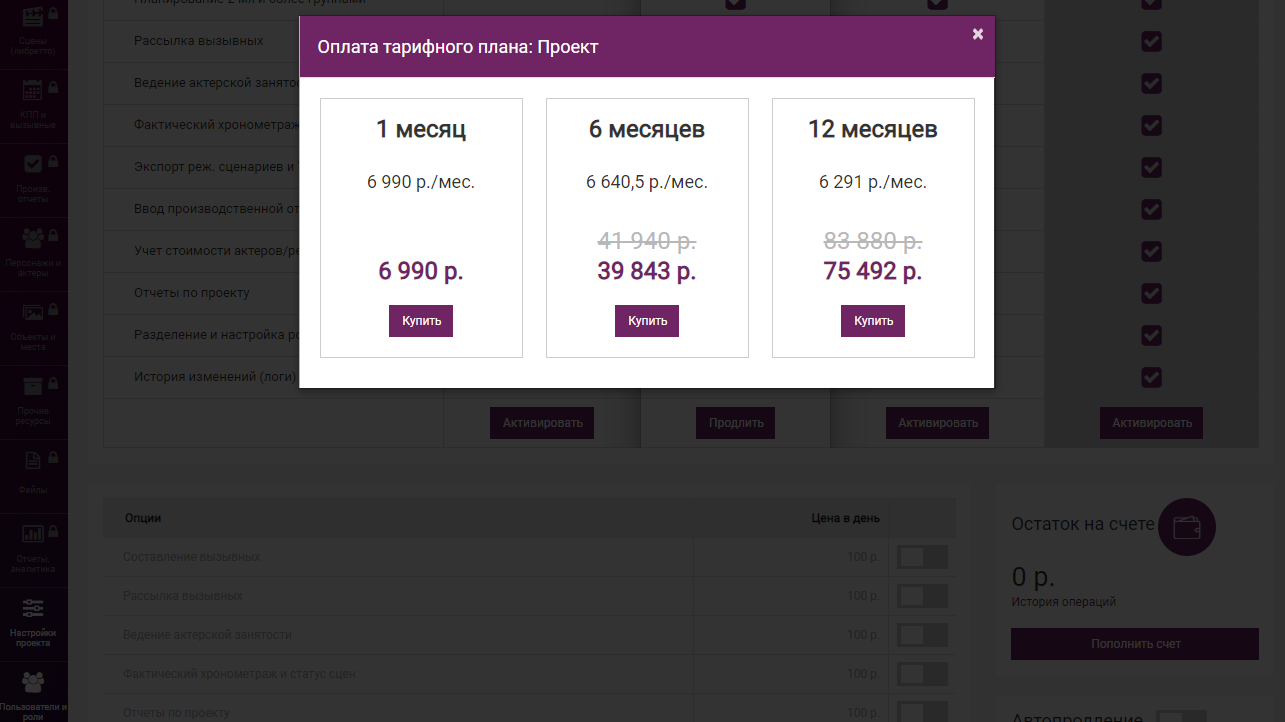Enable Ведение актерской занятости option switch
Screen dimensions: 1285x722
click(922, 635)
